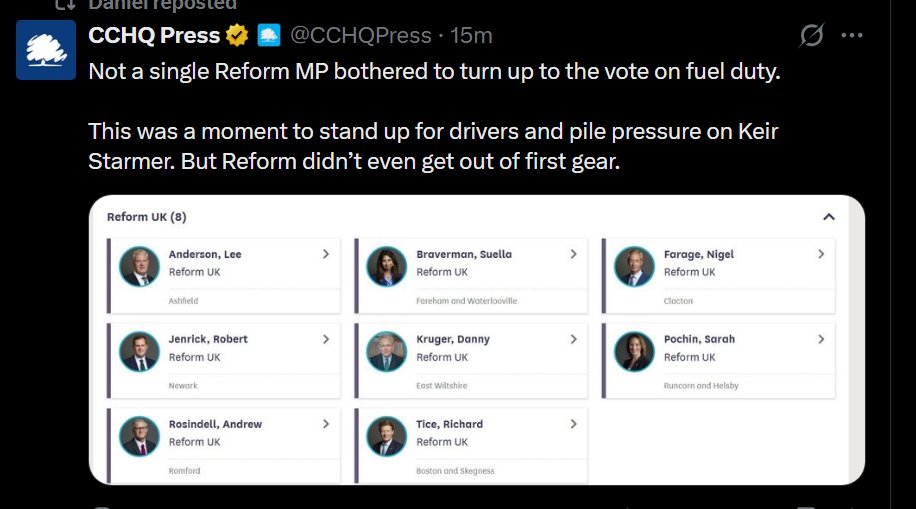Click the CCHQ Press profile avatar
Image resolution: width=916 pixels, height=509 pixels.
click(46, 50)
